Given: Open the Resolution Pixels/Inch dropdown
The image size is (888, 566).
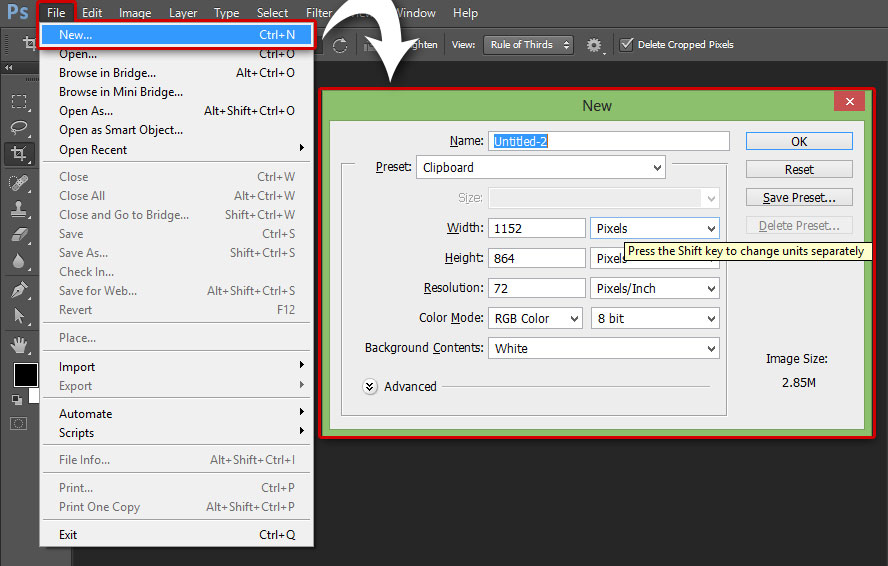Looking at the screenshot, I should pos(655,288).
